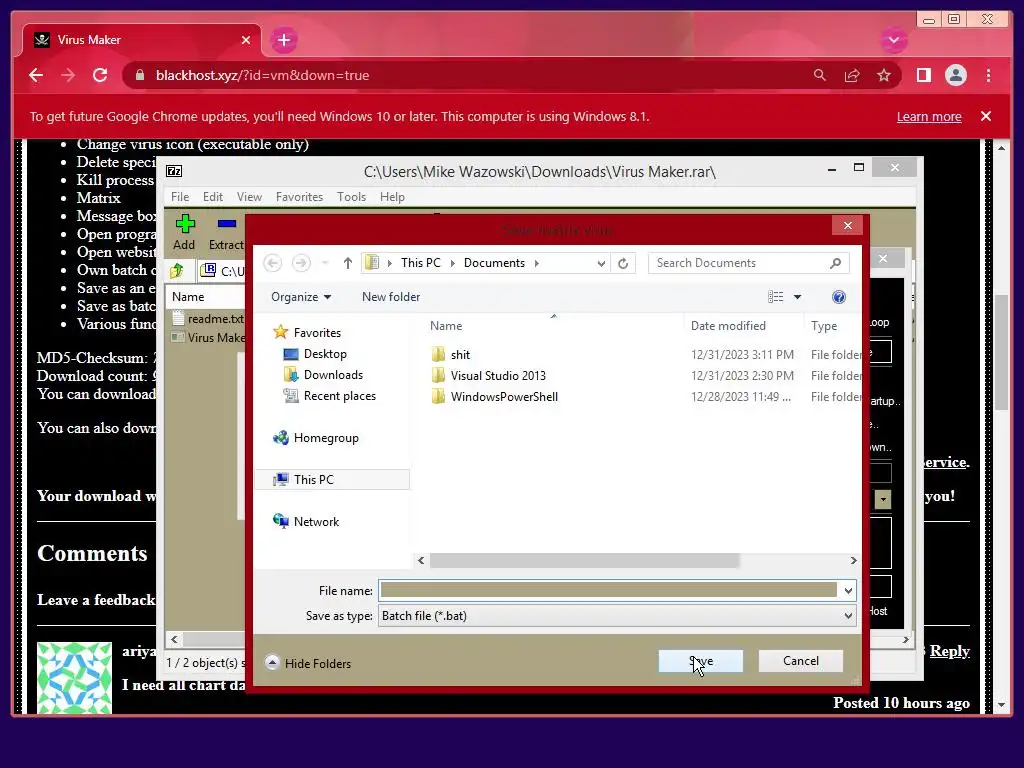Click the 7-Zip up-folder icon
The image size is (1024, 768).
point(176,270)
